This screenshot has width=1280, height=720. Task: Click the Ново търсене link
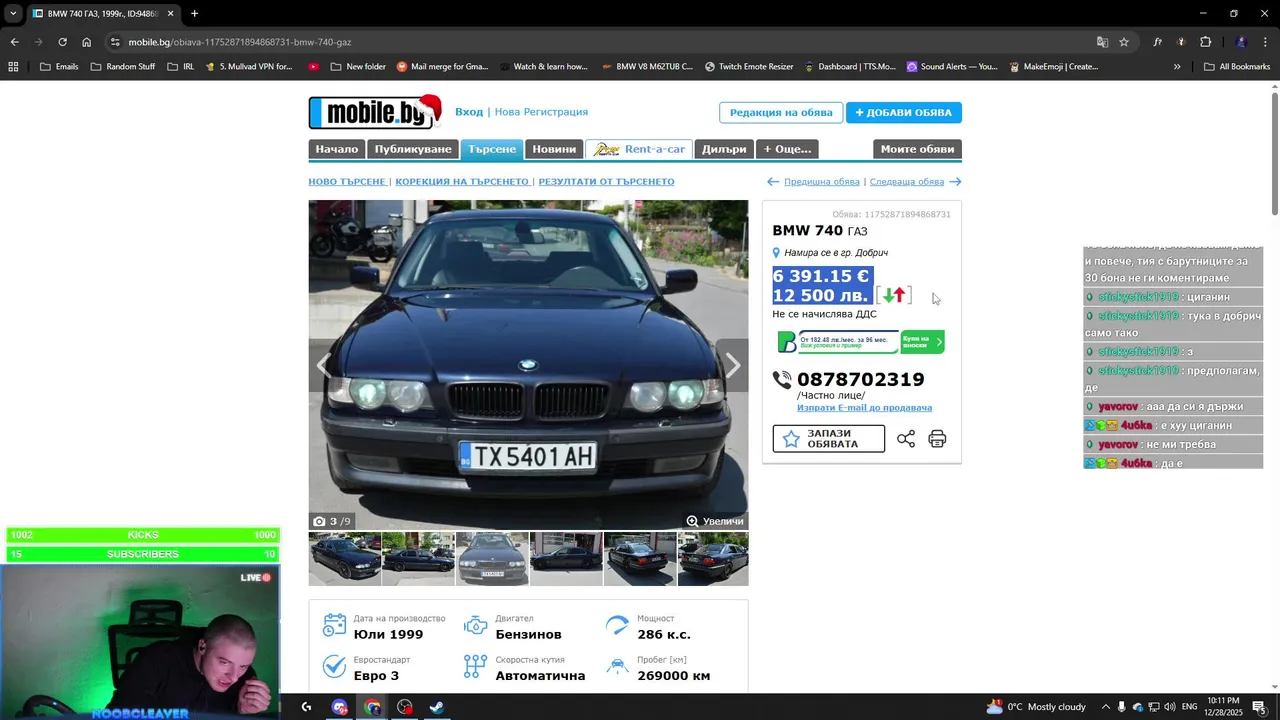347,182
